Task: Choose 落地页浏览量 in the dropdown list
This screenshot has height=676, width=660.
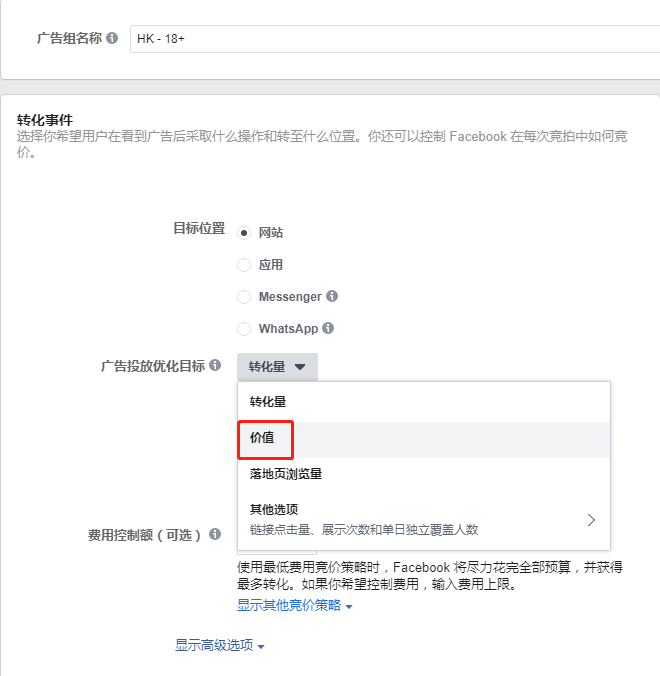Action: pos(286,474)
